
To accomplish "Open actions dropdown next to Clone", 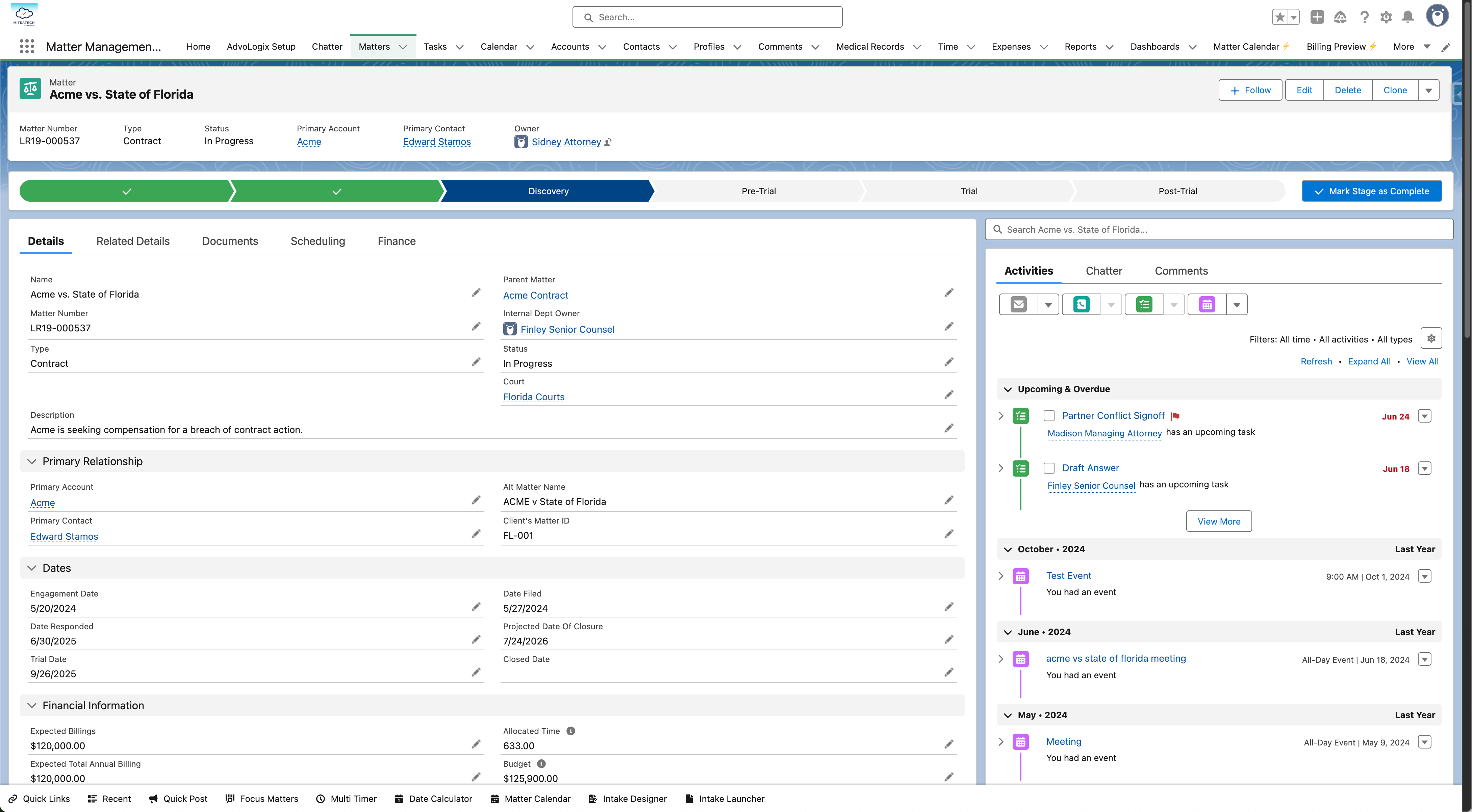I will (1428, 90).
